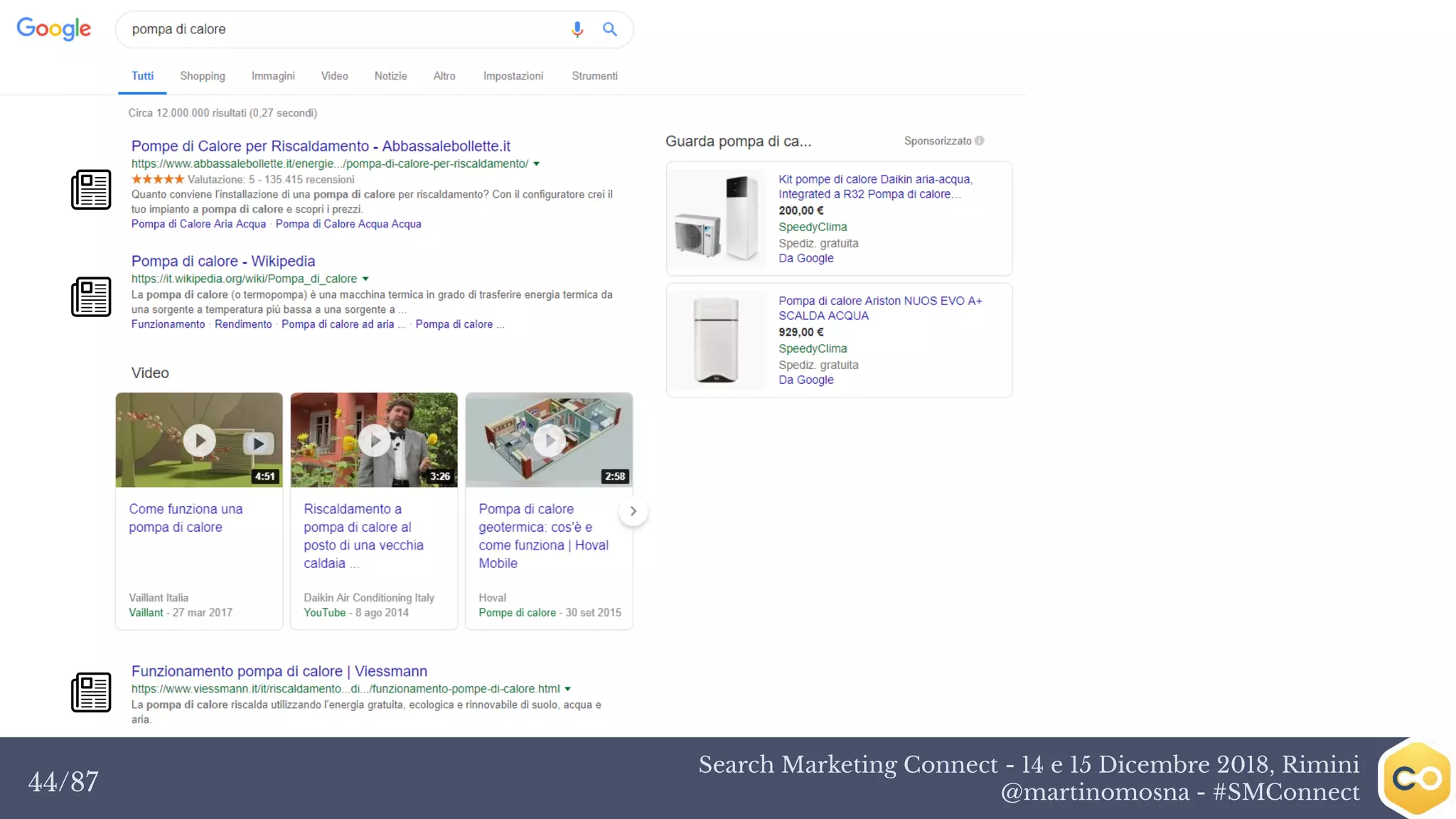Viewport: 1456px width, 819px height.
Task: Expand the Viessmann URL dropdown arrow
Action: click(x=567, y=689)
